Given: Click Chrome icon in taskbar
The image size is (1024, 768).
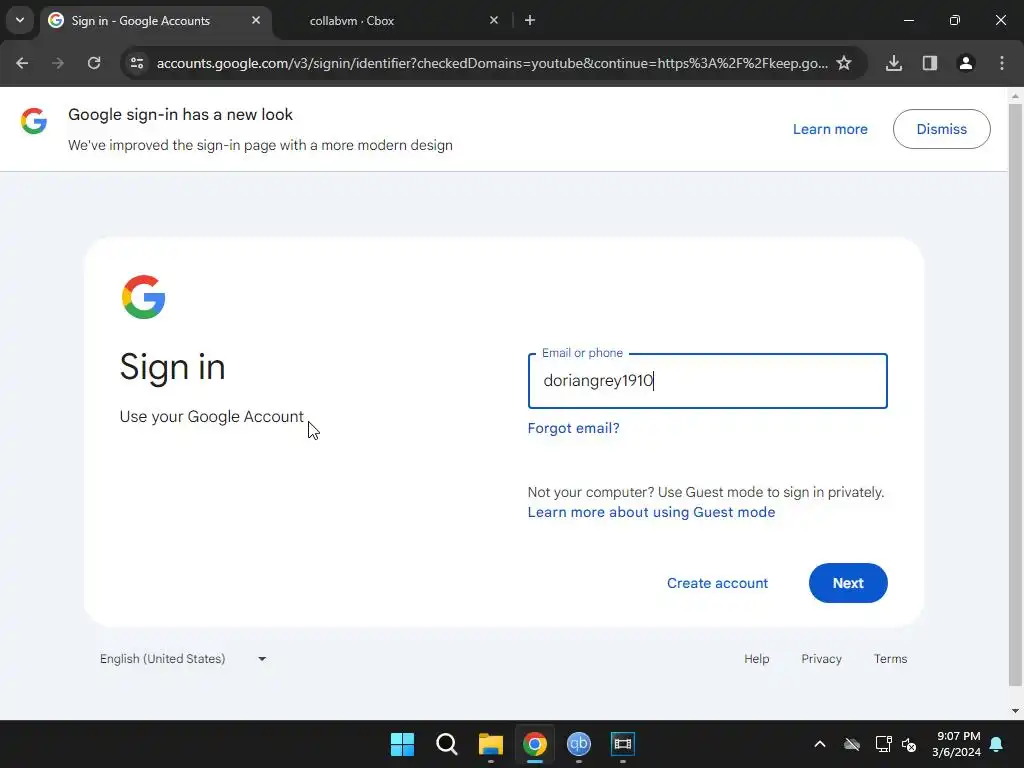Looking at the screenshot, I should 534,744.
